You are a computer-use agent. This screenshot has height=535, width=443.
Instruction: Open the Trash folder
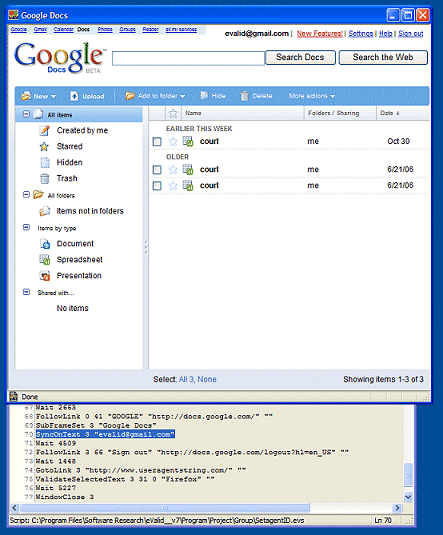pyautogui.click(x=67, y=178)
